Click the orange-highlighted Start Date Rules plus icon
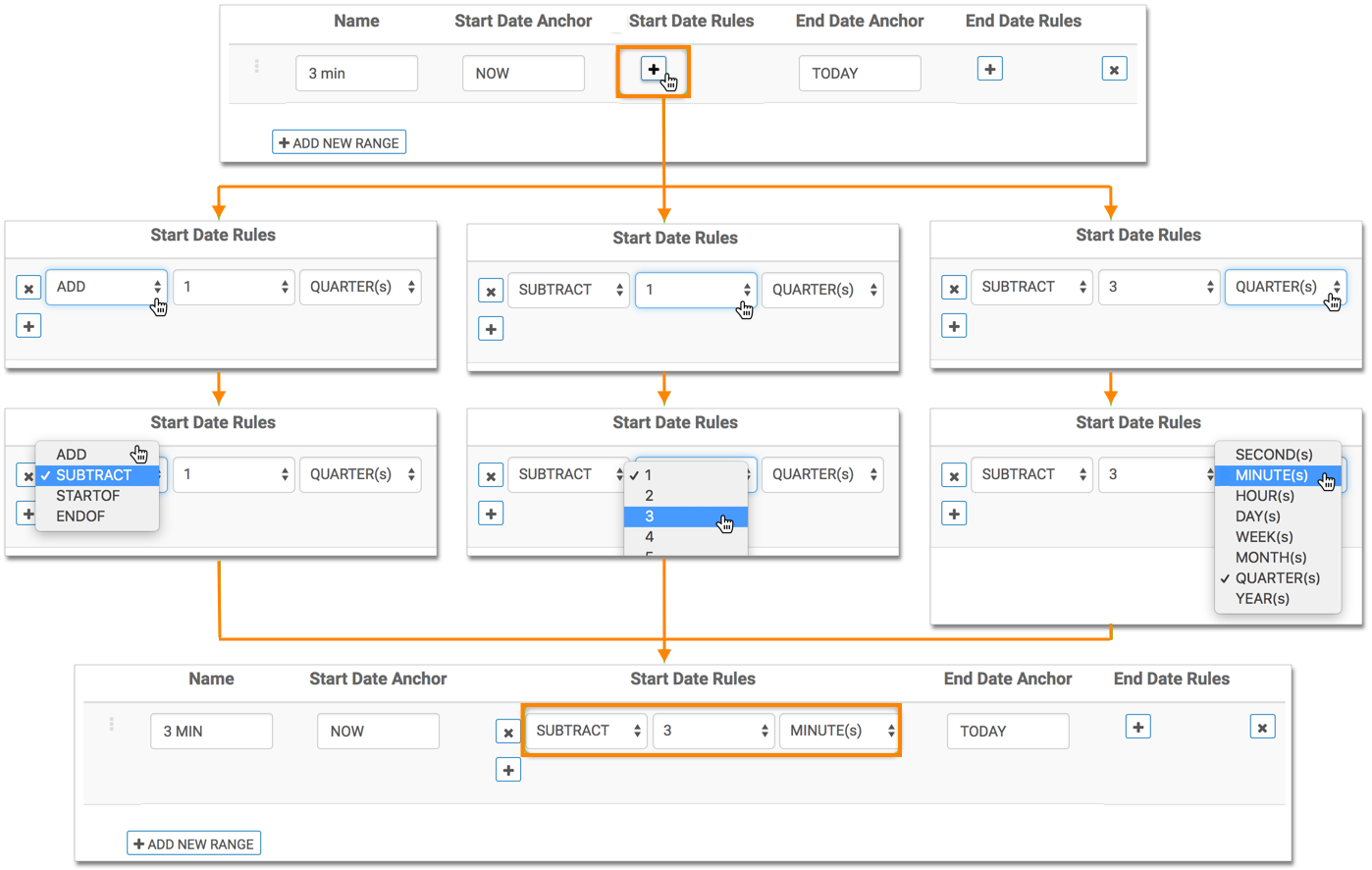1372x870 pixels. [x=653, y=70]
